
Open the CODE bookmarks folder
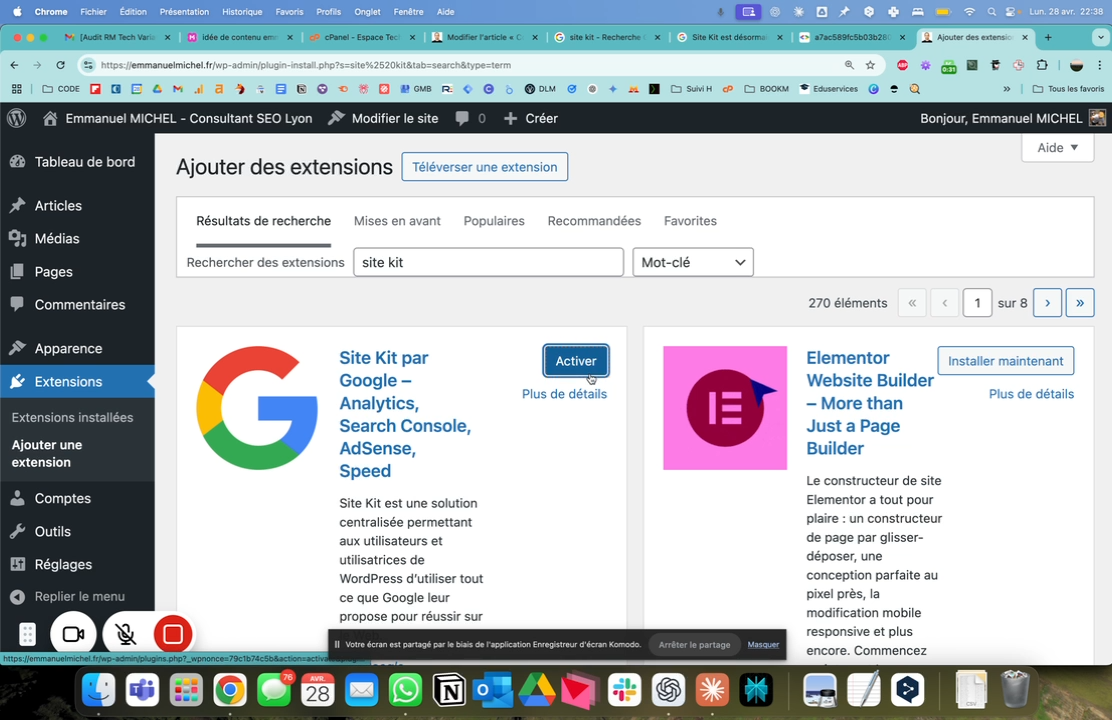coord(61,89)
